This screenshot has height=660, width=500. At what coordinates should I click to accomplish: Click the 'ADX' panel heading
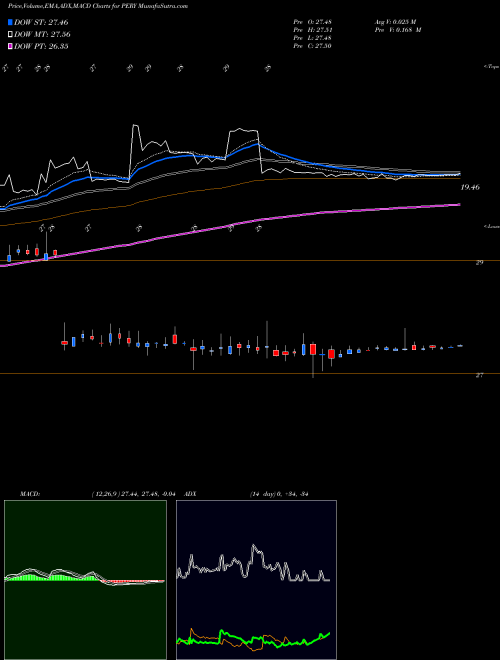coord(191,494)
